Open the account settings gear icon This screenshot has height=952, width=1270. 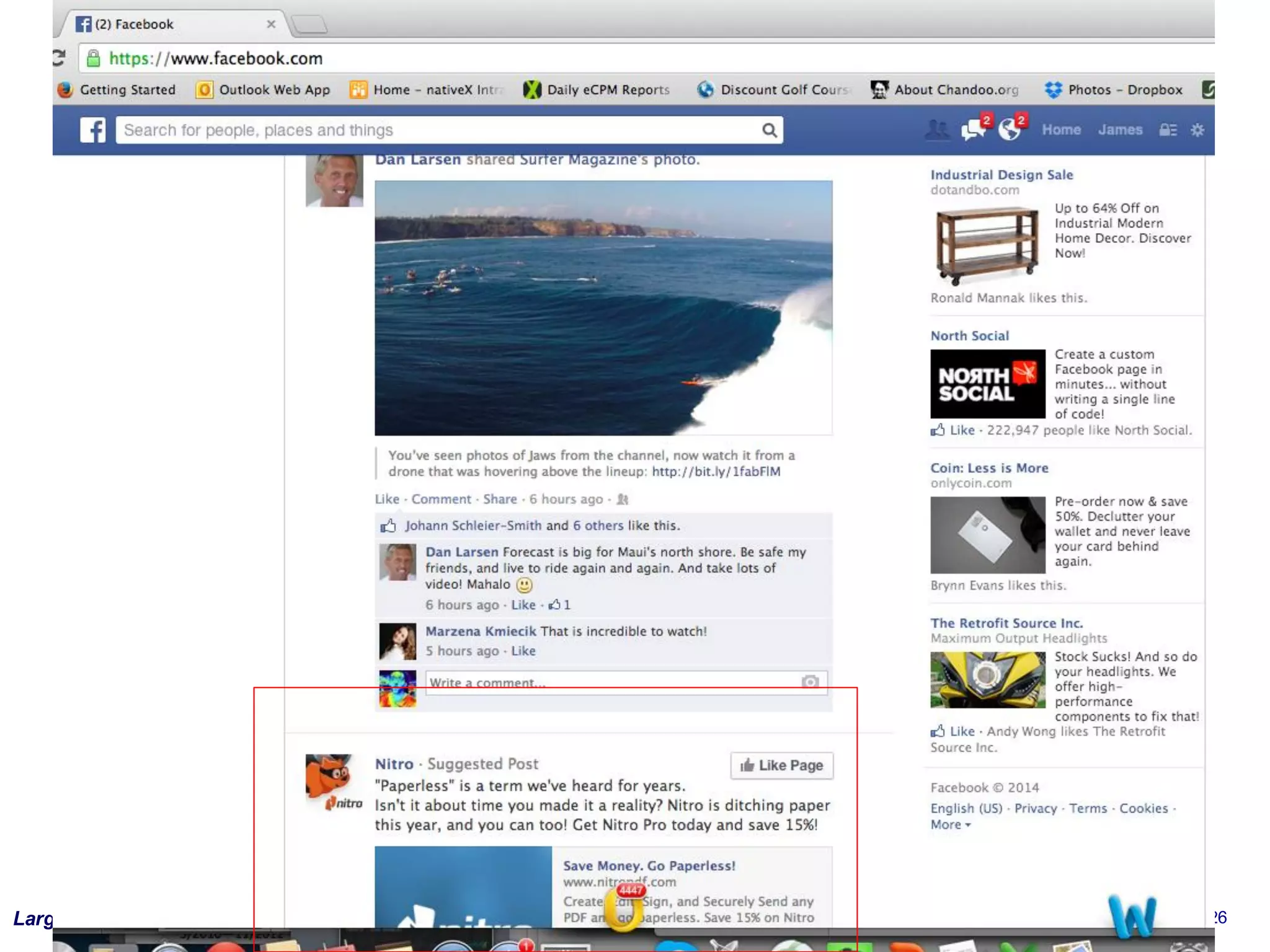1197,130
